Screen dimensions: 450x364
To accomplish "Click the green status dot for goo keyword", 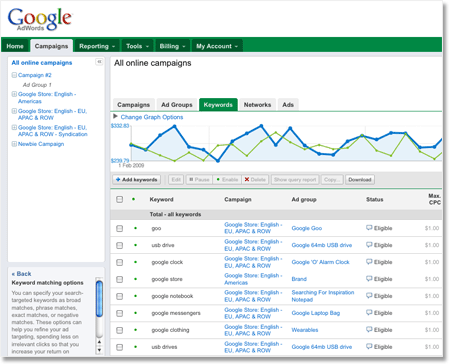I will click(135, 228).
